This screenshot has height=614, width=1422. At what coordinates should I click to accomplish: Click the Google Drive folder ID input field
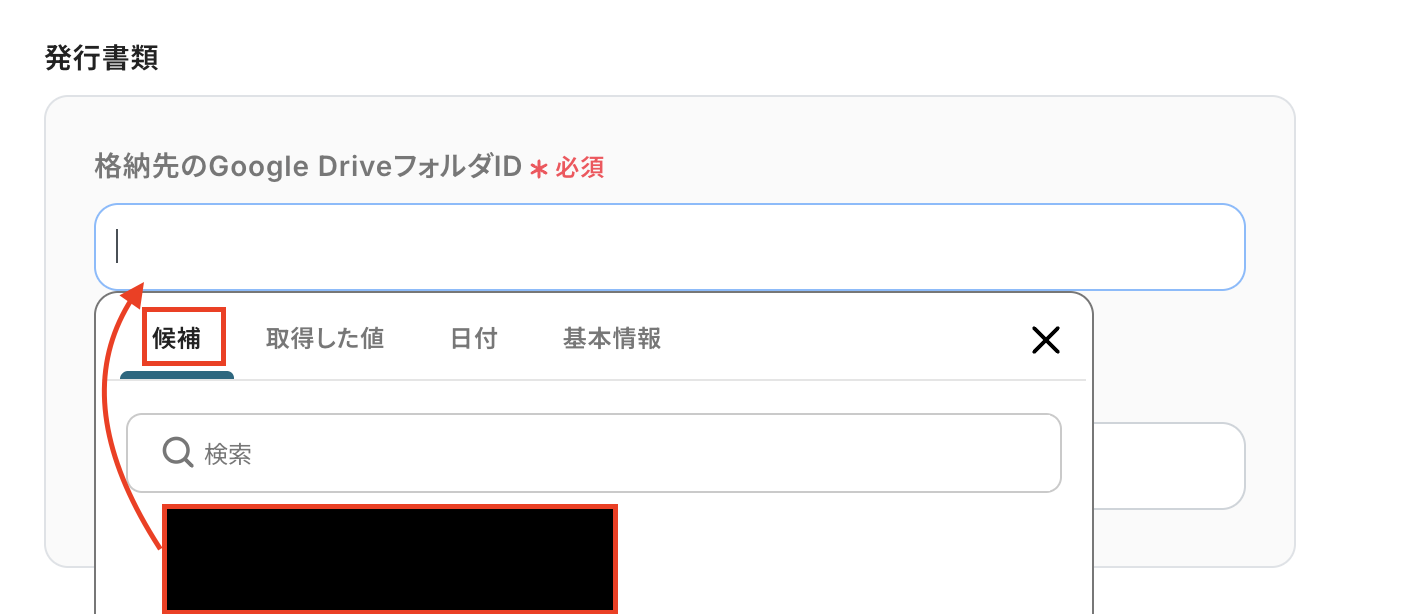click(x=670, y=247)
